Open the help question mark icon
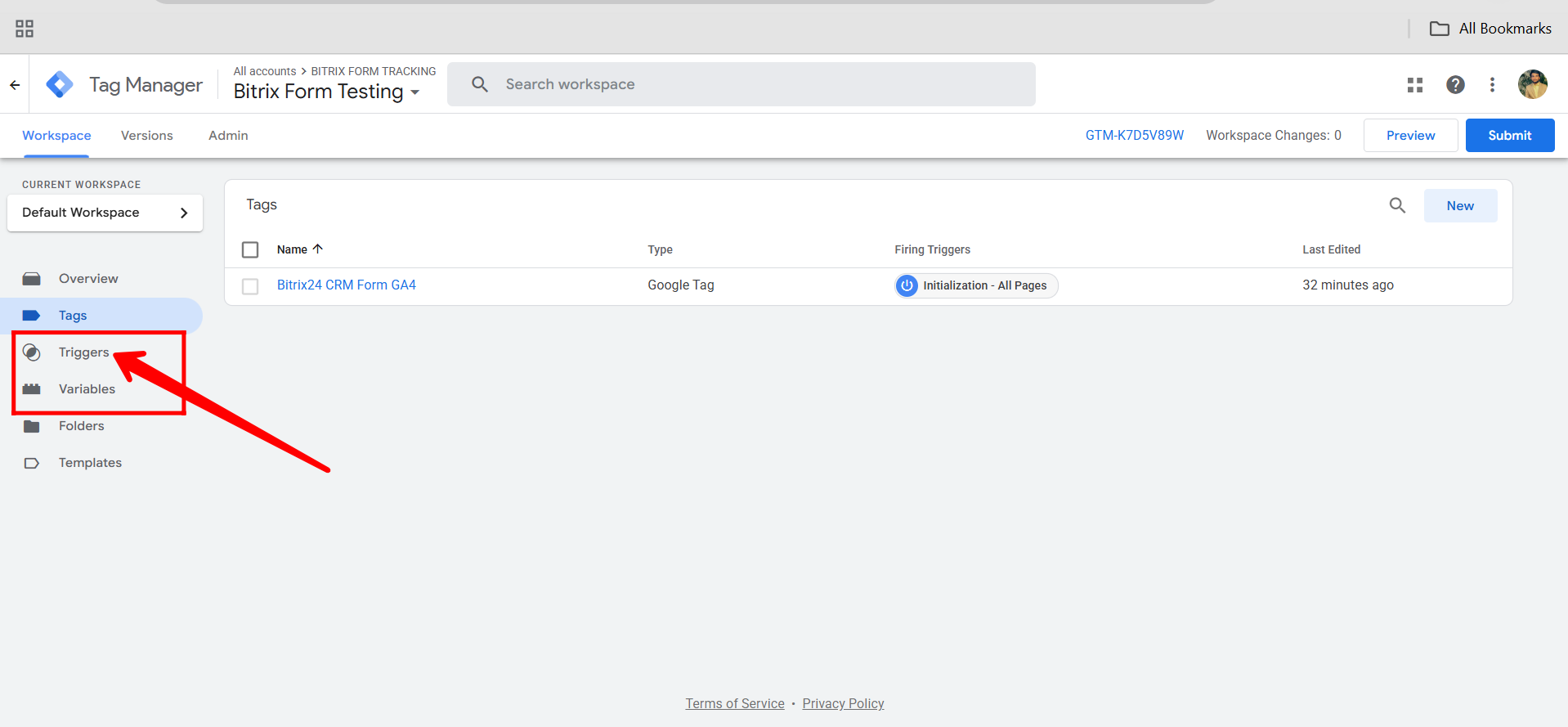1568x727 pixels. click(x=1455, y=85)
